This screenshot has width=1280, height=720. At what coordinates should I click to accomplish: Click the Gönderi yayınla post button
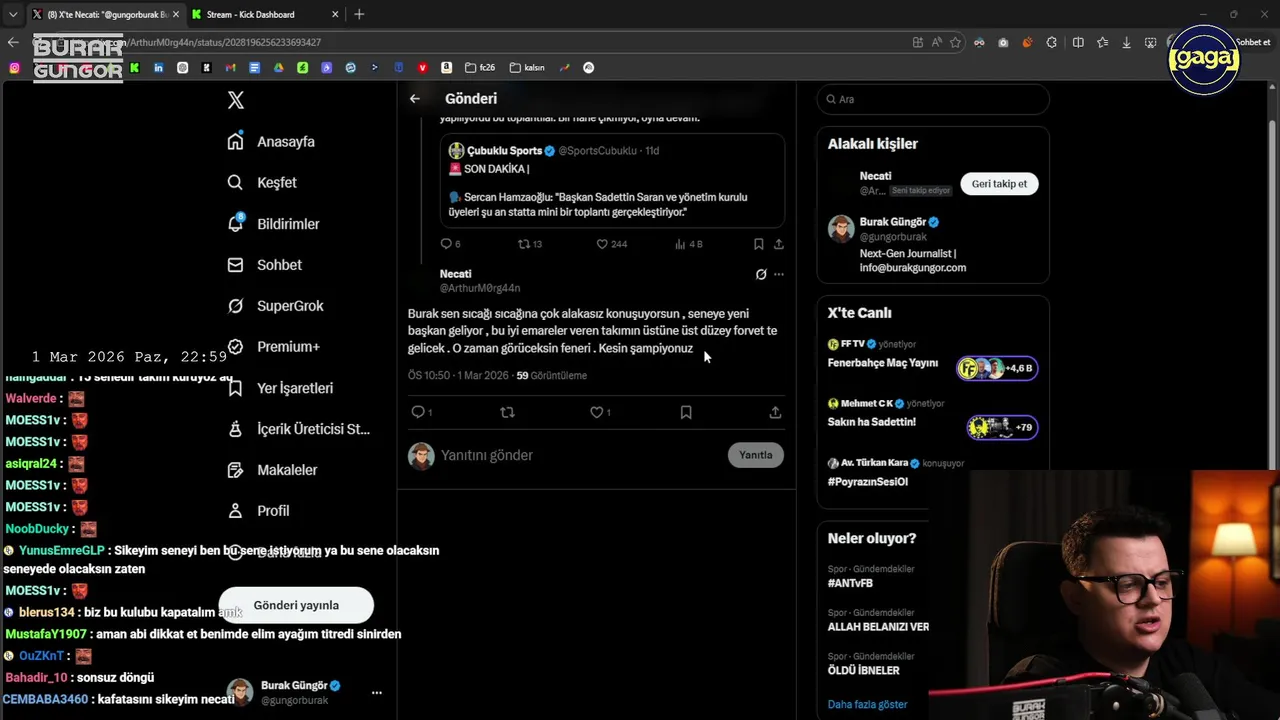coord(296,605)
